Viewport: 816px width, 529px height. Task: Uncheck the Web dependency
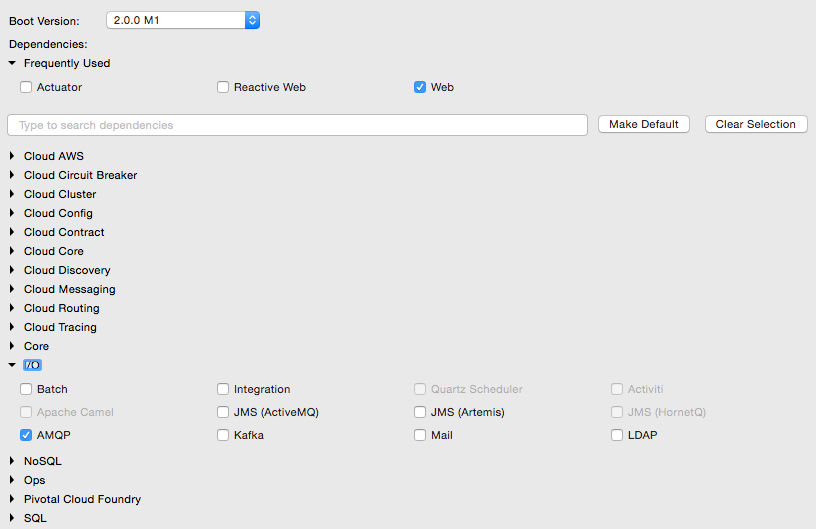(x=420, y=87)
